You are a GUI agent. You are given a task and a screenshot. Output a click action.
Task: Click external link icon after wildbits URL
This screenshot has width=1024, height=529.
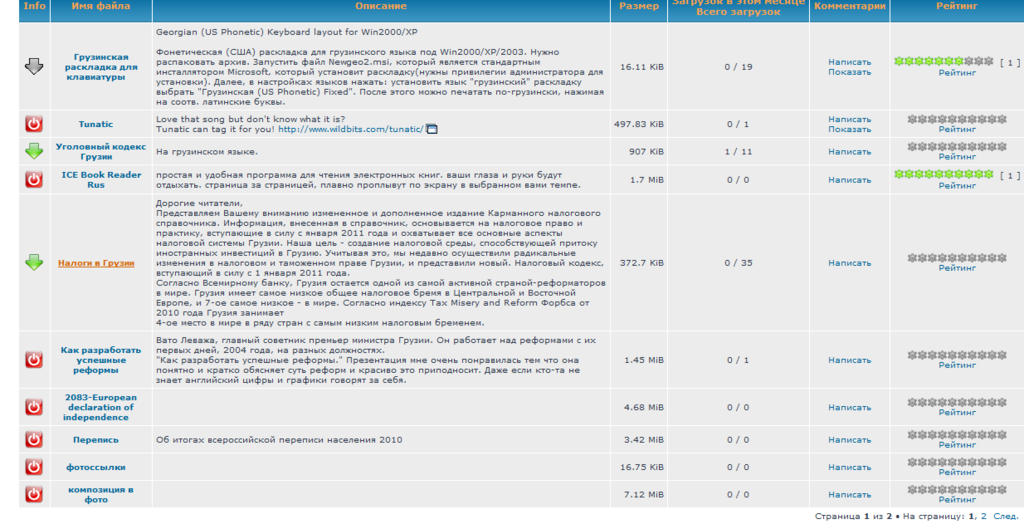click(432, 129)
